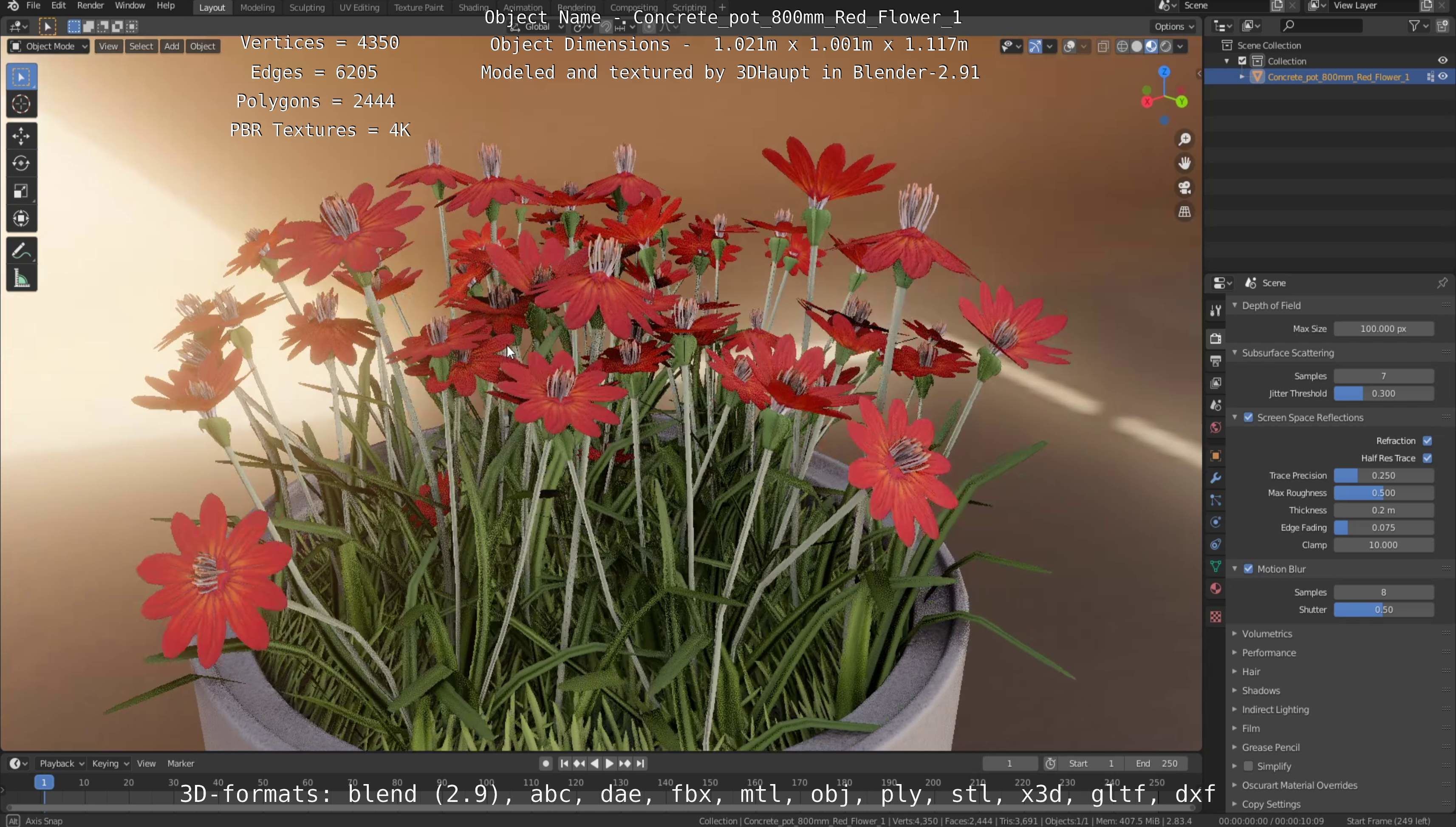
Task: Open the Object properties tab
Action: pyautogui.click(x=1215, y=456)
